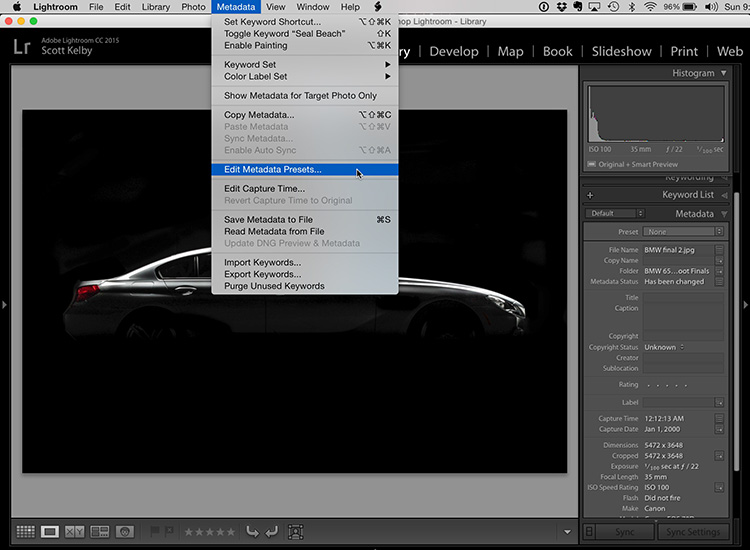Image resolution: width=750 pixels, height=550 pixels.
Task: Toggle the Sync auto-sync switch
Action: 589,532
